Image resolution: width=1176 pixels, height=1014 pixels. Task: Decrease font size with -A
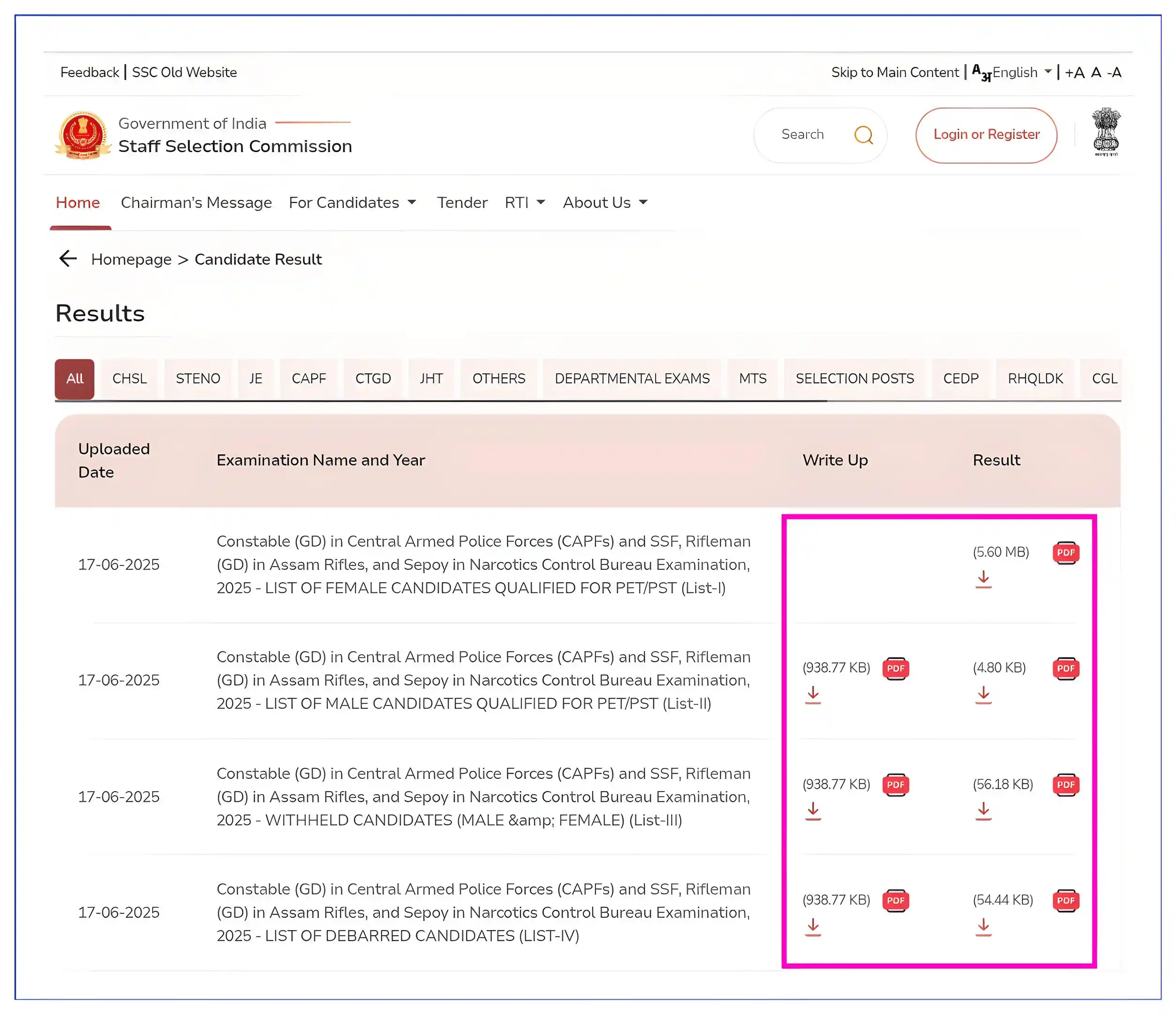[1114, 73]
